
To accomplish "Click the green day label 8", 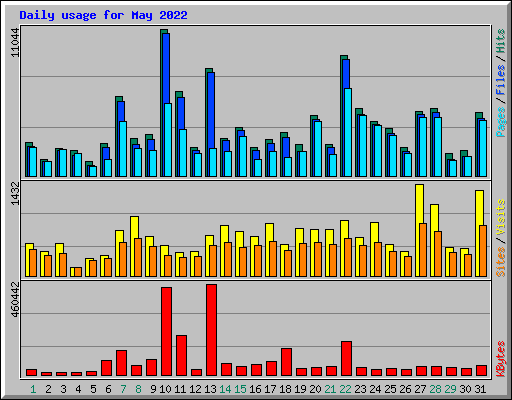I will click(x=138, y=389).
